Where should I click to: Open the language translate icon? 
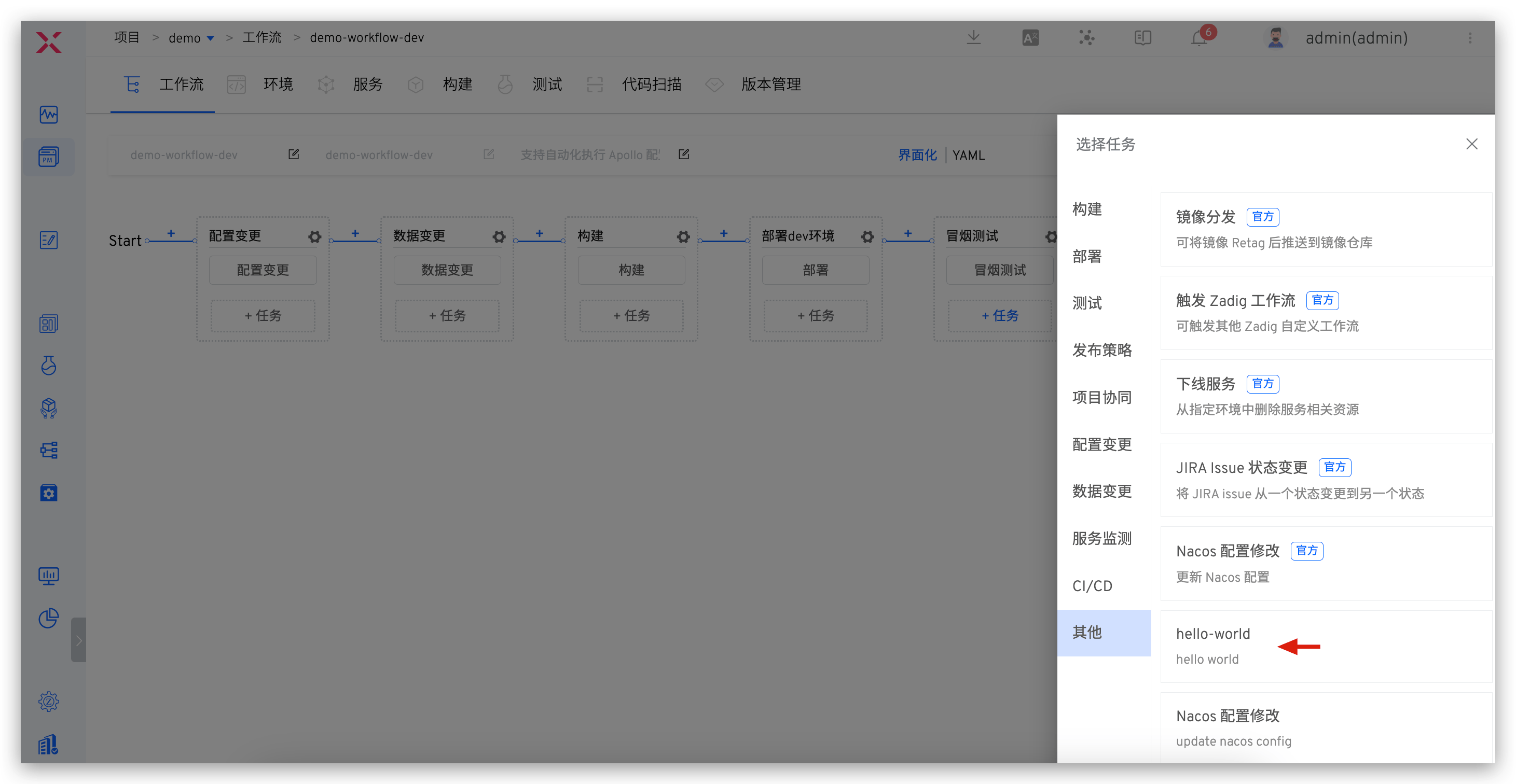1030,38
